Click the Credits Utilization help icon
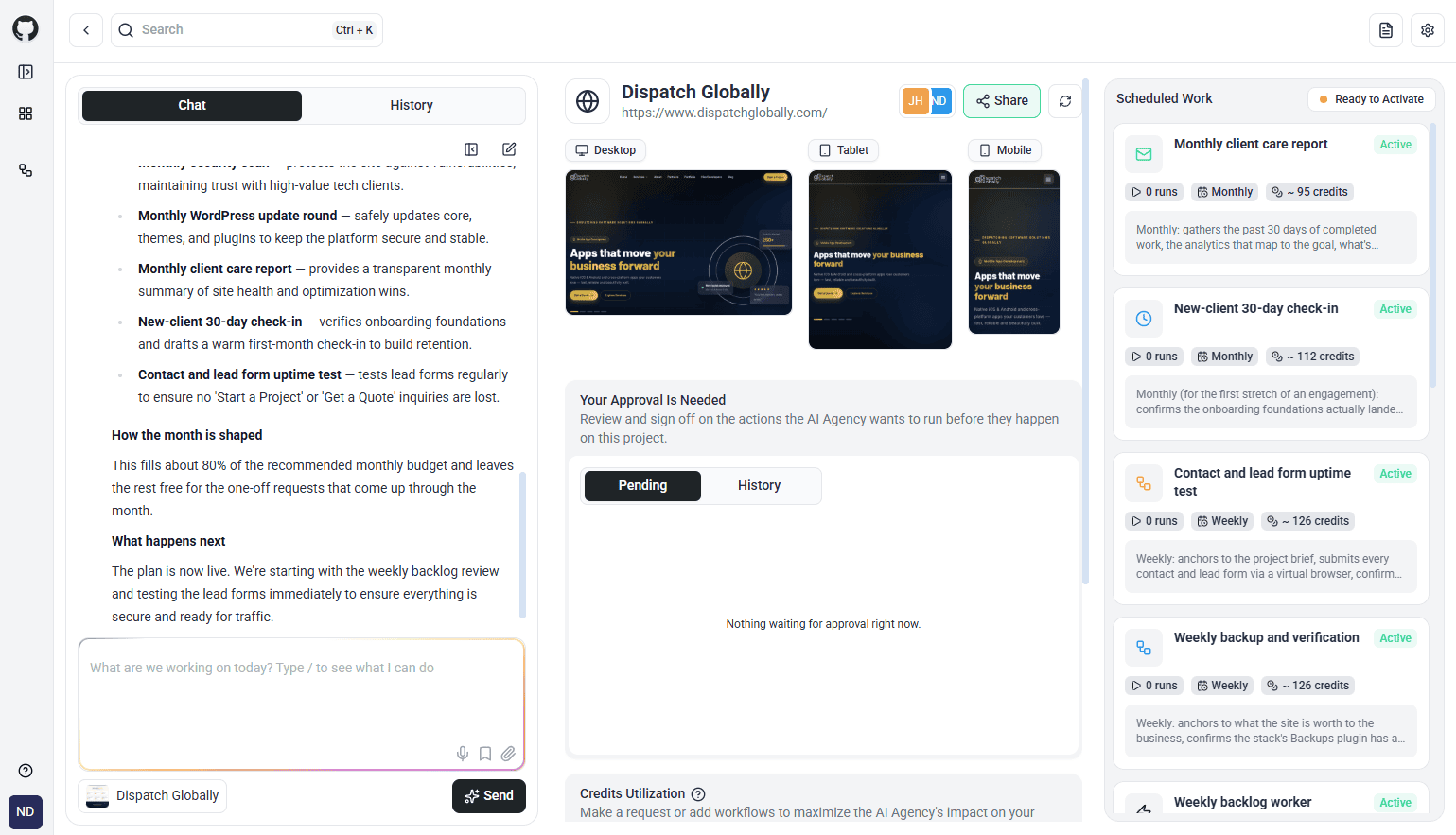Viewport: 1456px width, 835px height. (698, 794)
